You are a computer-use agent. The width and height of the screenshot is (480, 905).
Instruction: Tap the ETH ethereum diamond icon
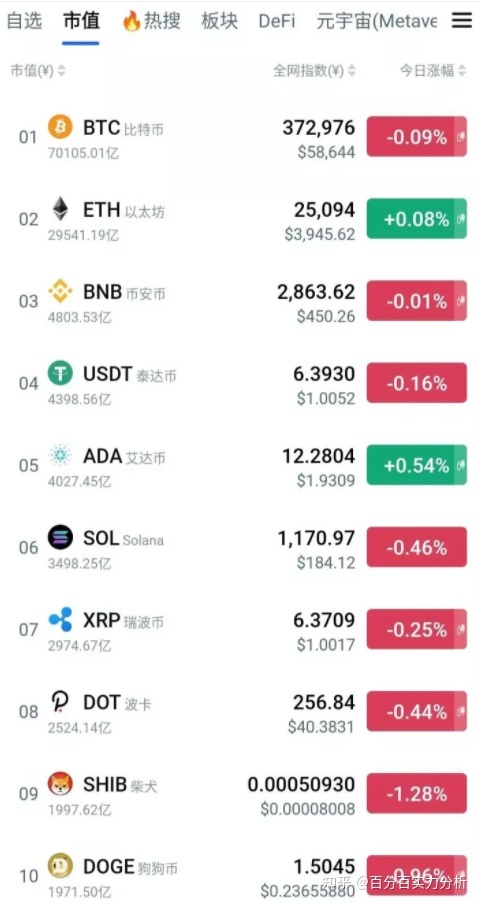[60, 208]
